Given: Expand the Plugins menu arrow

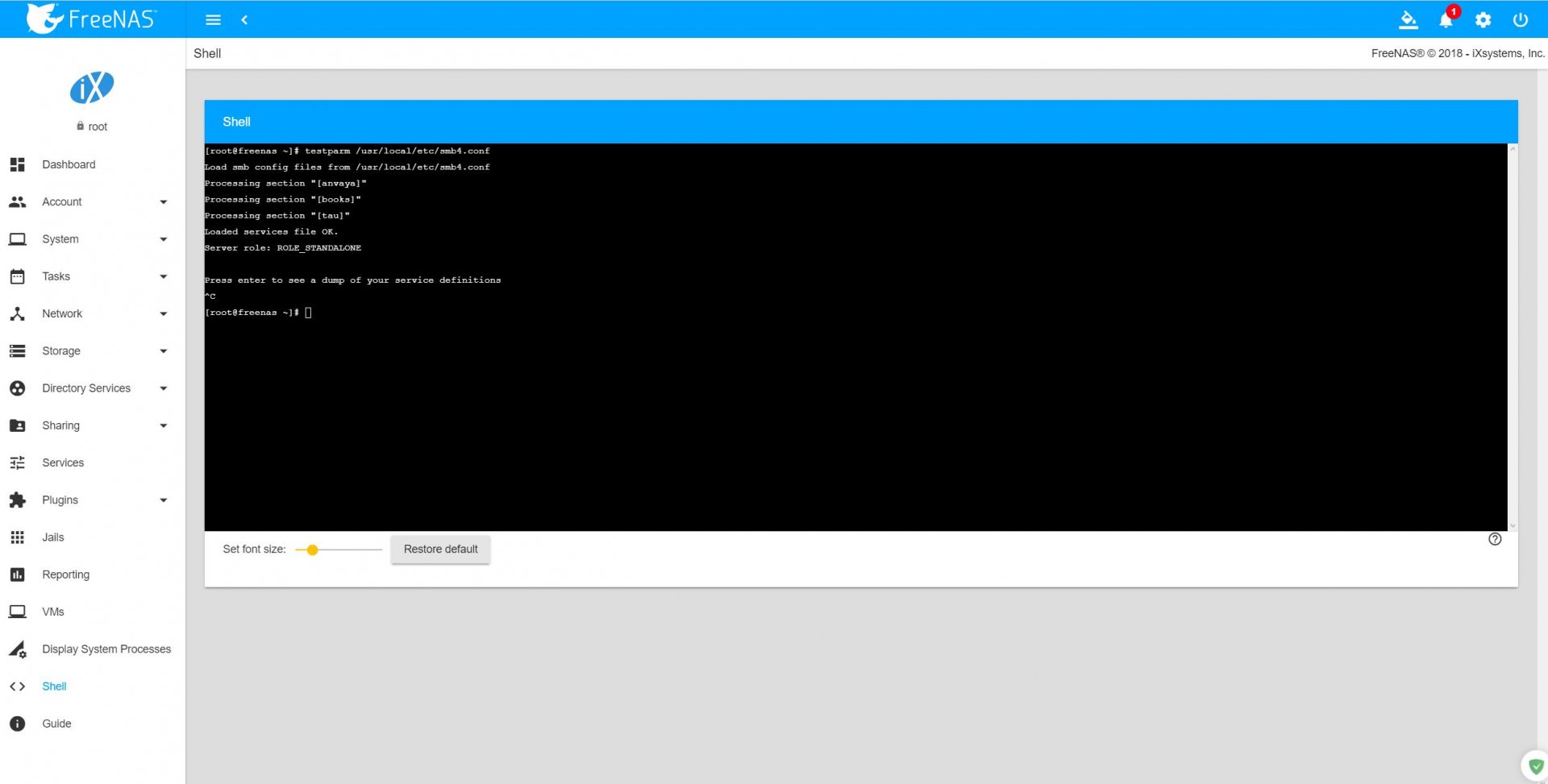Looking at the screenshot, I should pos(164,500).
